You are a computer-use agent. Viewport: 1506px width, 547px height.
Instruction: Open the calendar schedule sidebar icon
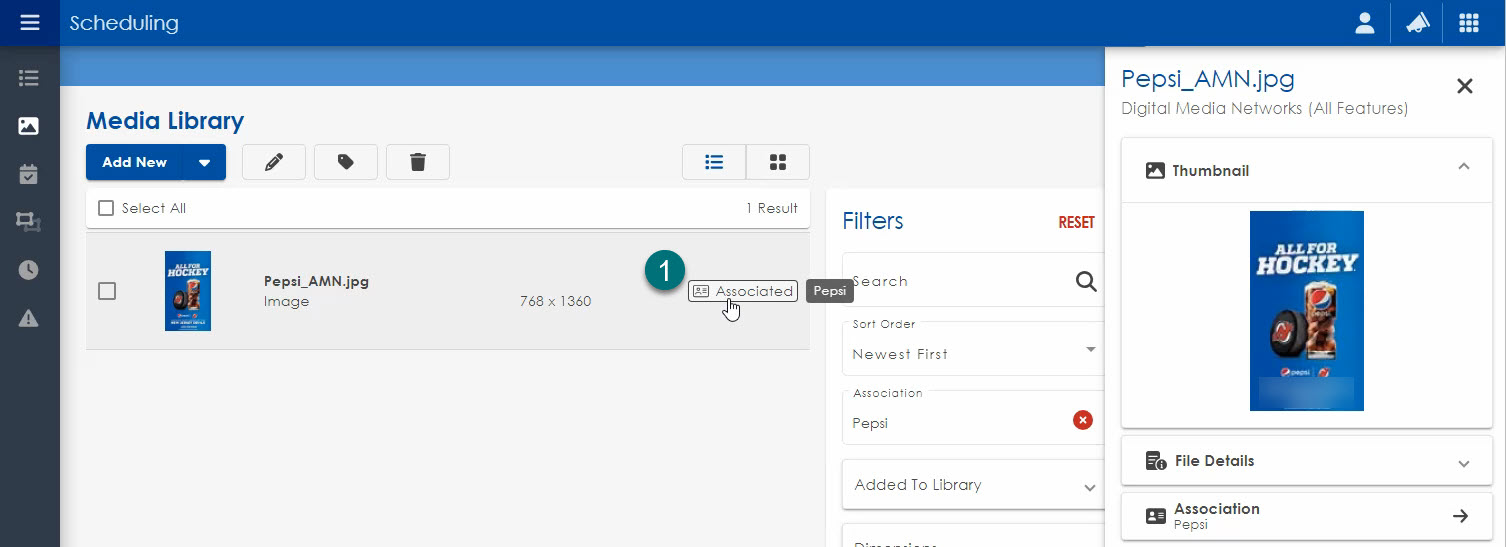click(29, 174)
